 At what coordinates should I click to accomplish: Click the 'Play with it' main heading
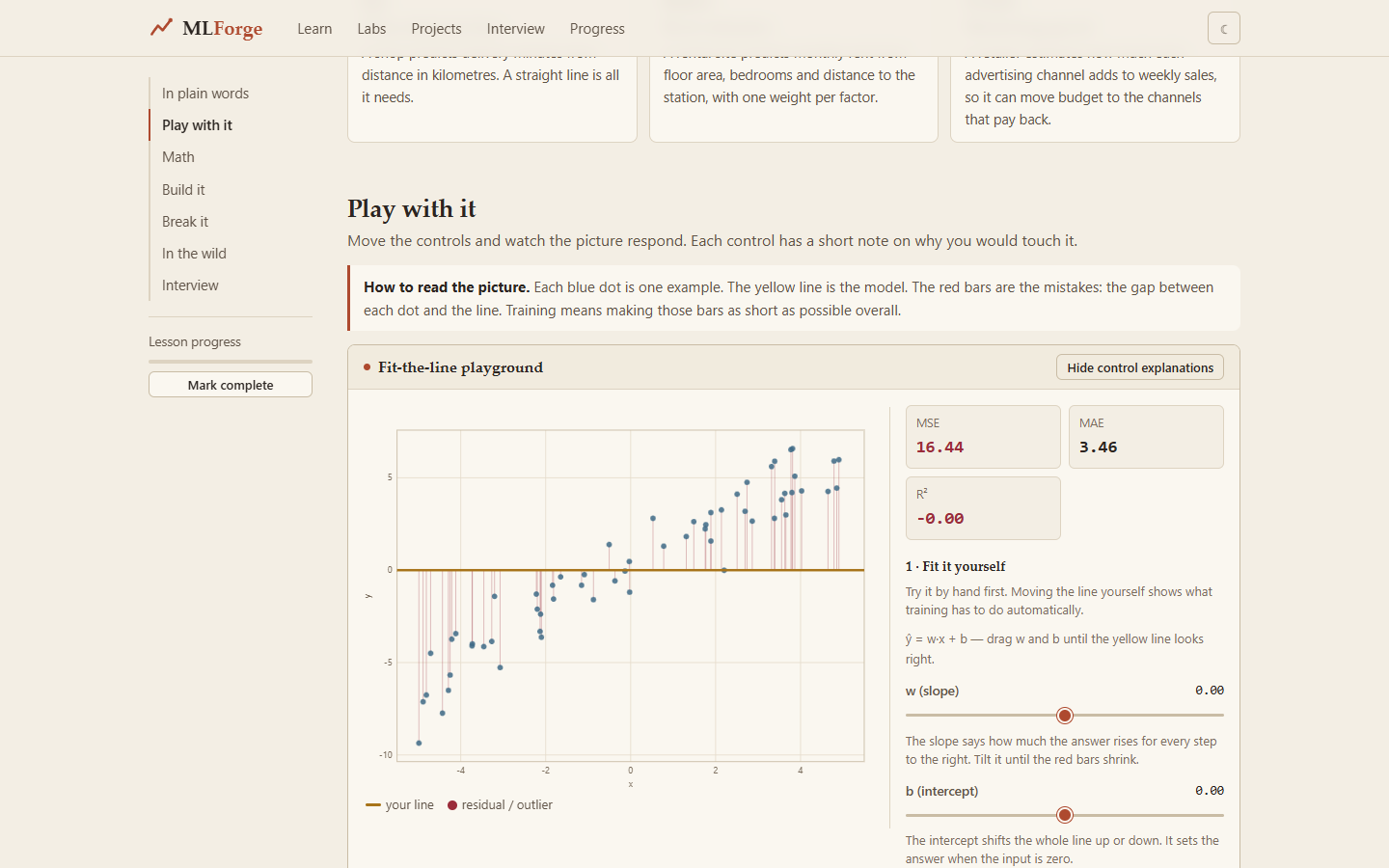pos(412,208)
